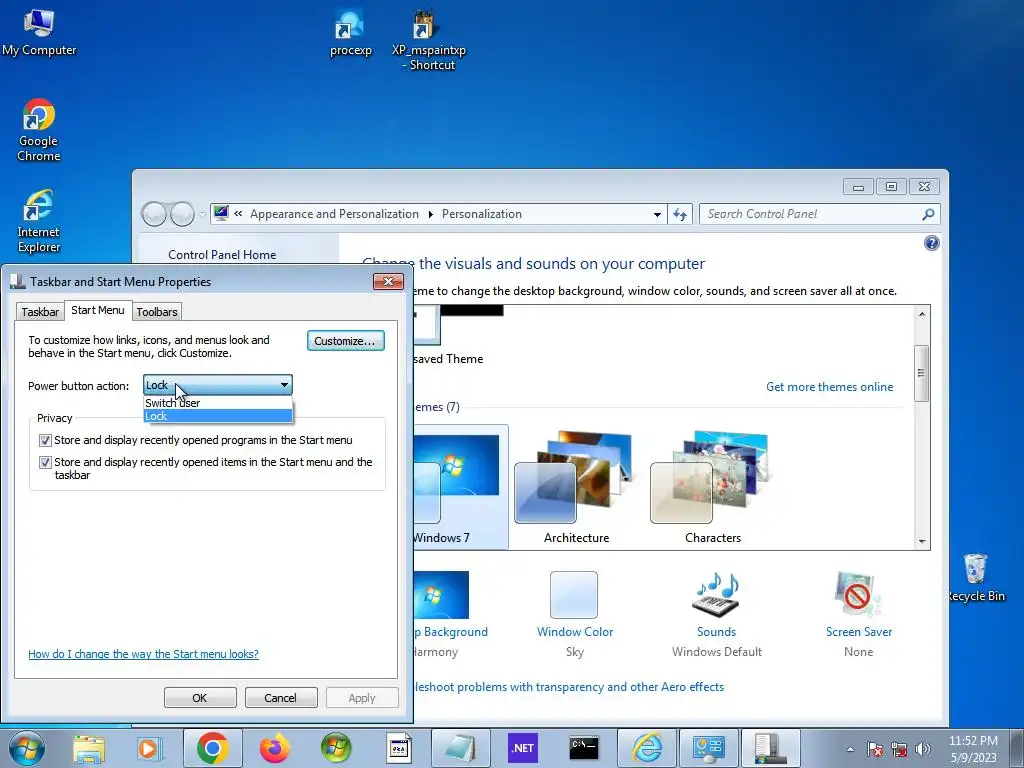Click the Notepad taskbar icon
The image size is (1024, 768).
click(460, 748)
